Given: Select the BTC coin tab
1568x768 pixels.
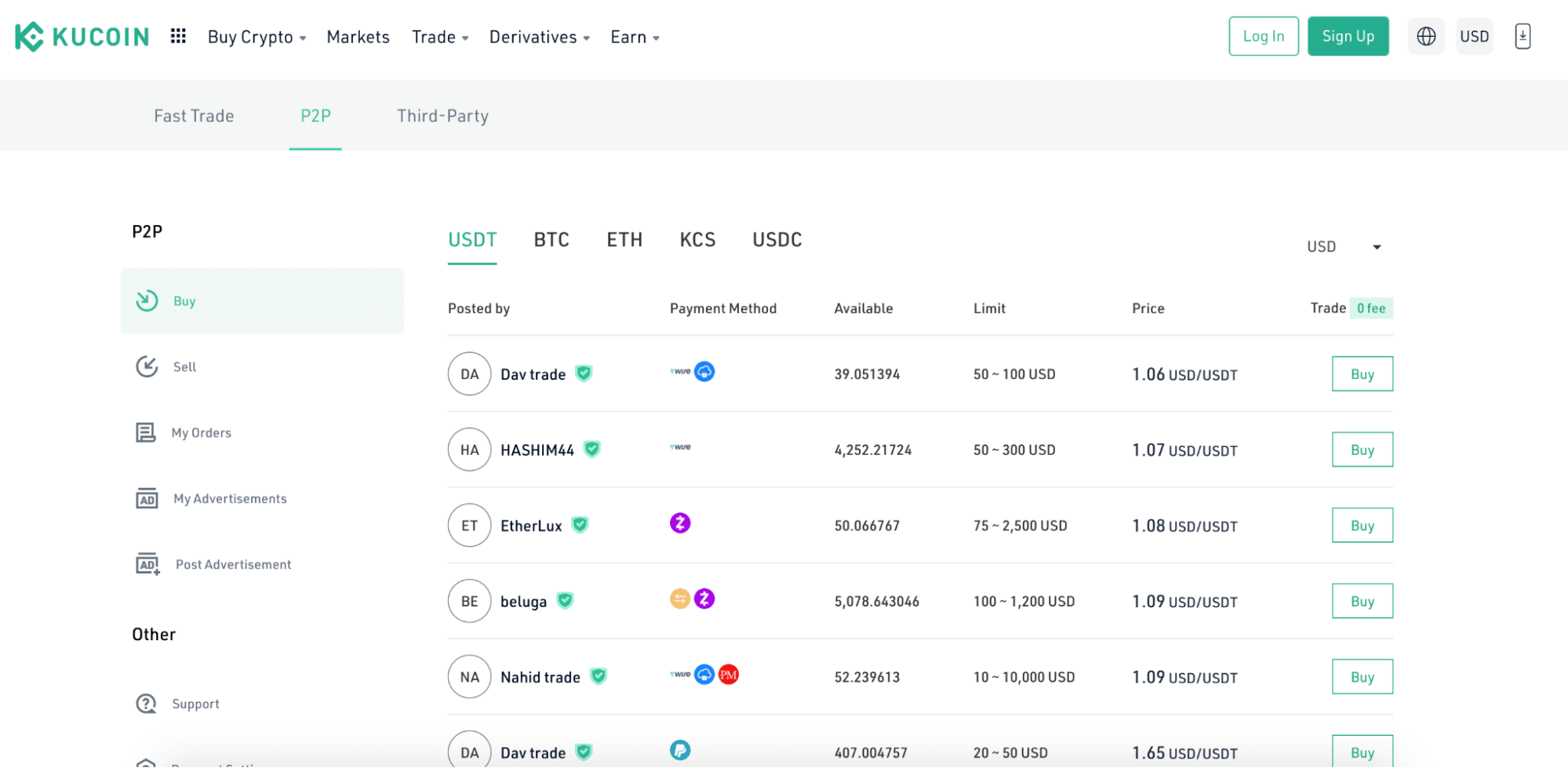Looking at the screenshot, I should click(551, 240).
